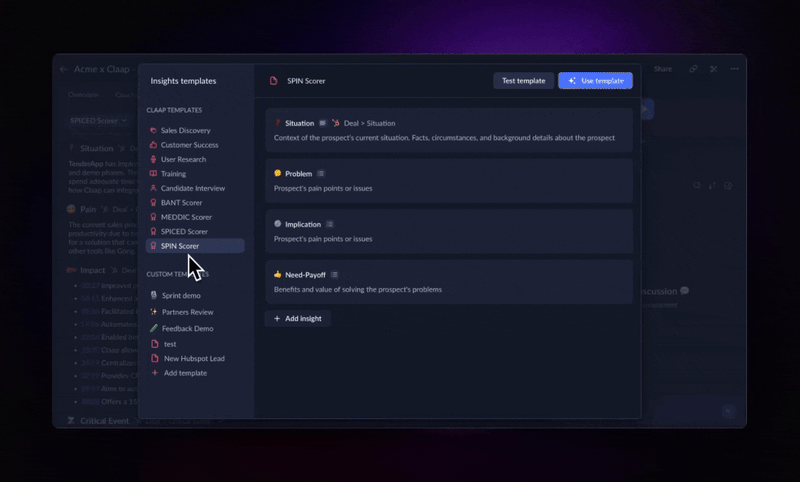Click the search icon in background window
The height and width of the screenshot is (482, 800).
(x=697, y=186)
